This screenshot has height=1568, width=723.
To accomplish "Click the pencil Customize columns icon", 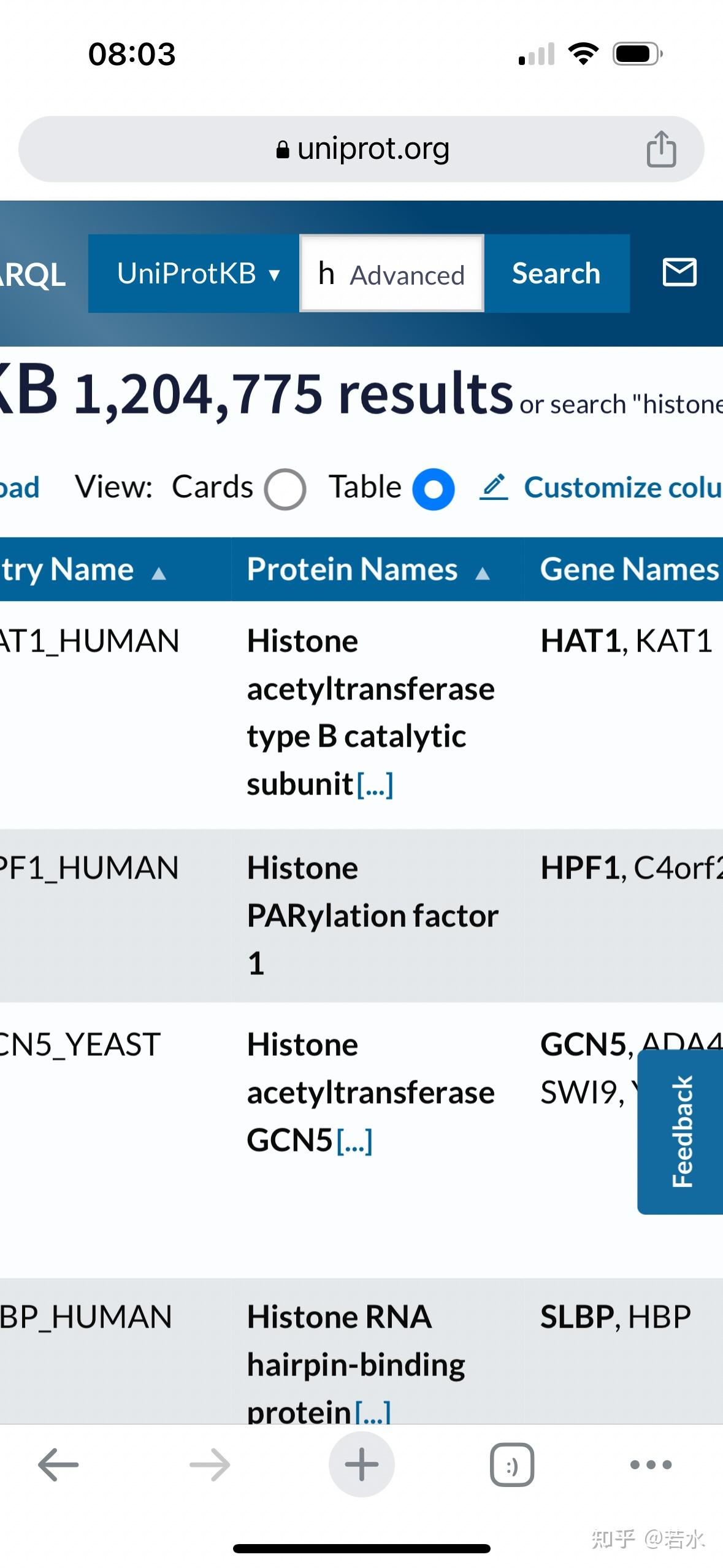I will [x=494, y=488].
